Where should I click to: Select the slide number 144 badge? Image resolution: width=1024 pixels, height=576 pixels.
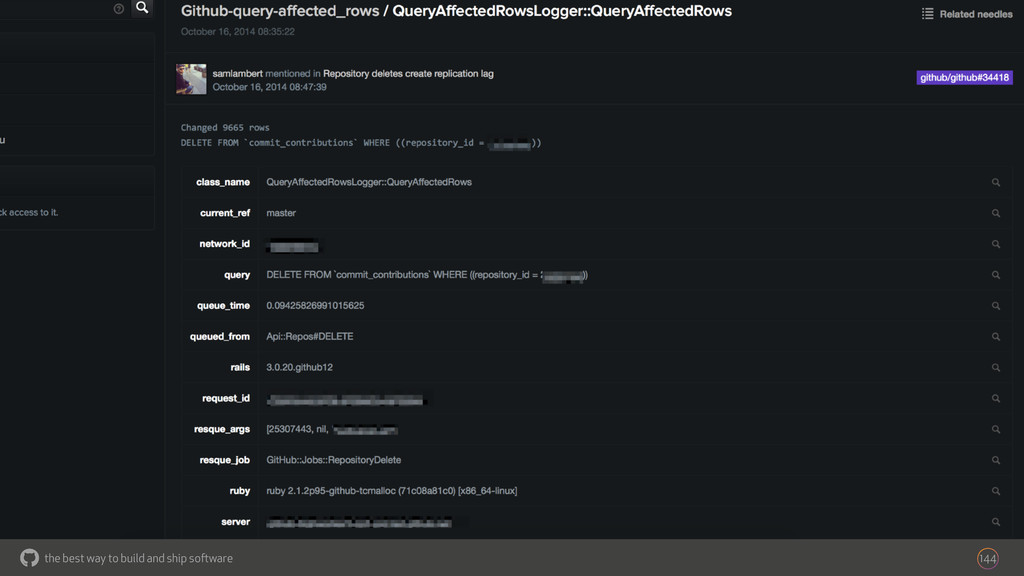coord(987,558)
